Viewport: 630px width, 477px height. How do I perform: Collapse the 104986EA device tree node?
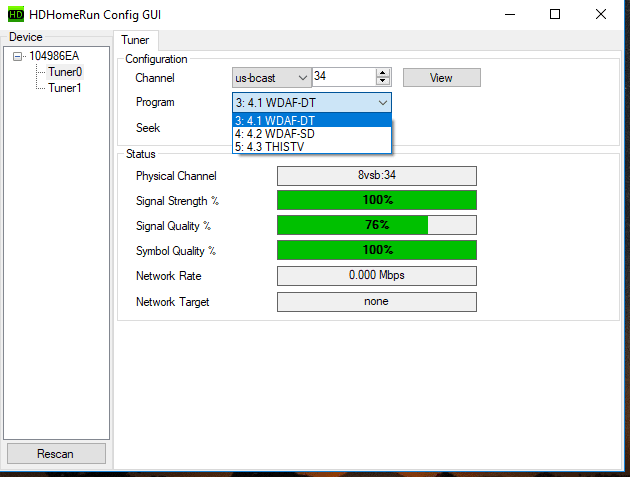pyautogui.click(x=17, y=56)
